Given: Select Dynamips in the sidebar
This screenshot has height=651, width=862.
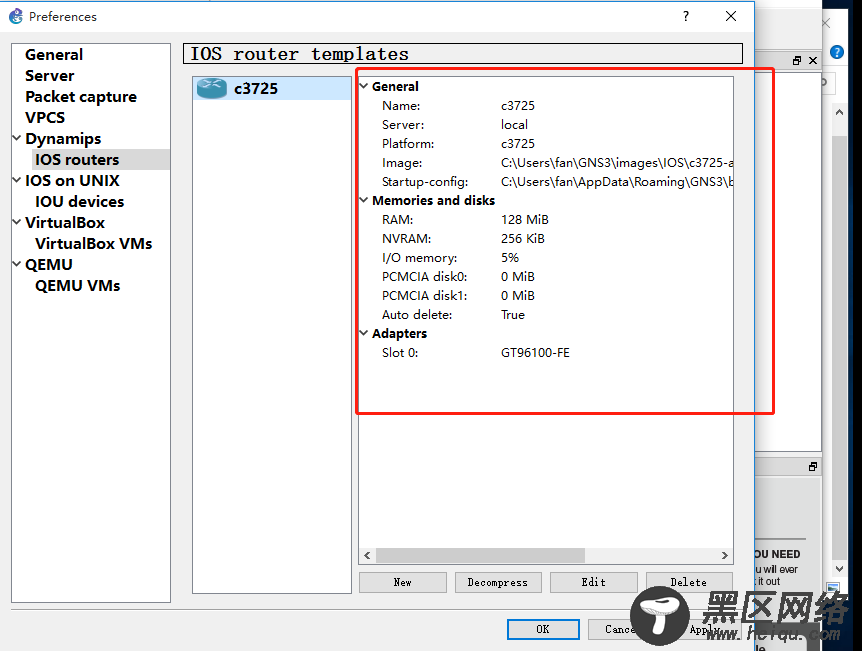Looking at the screenshot, I should (63, 139).
